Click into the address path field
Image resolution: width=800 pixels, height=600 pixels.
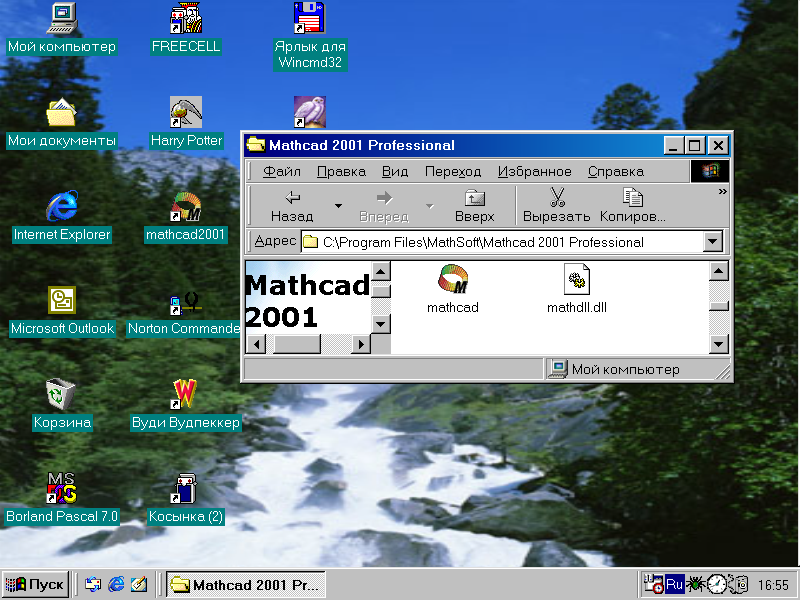click(x=502, y=242)
